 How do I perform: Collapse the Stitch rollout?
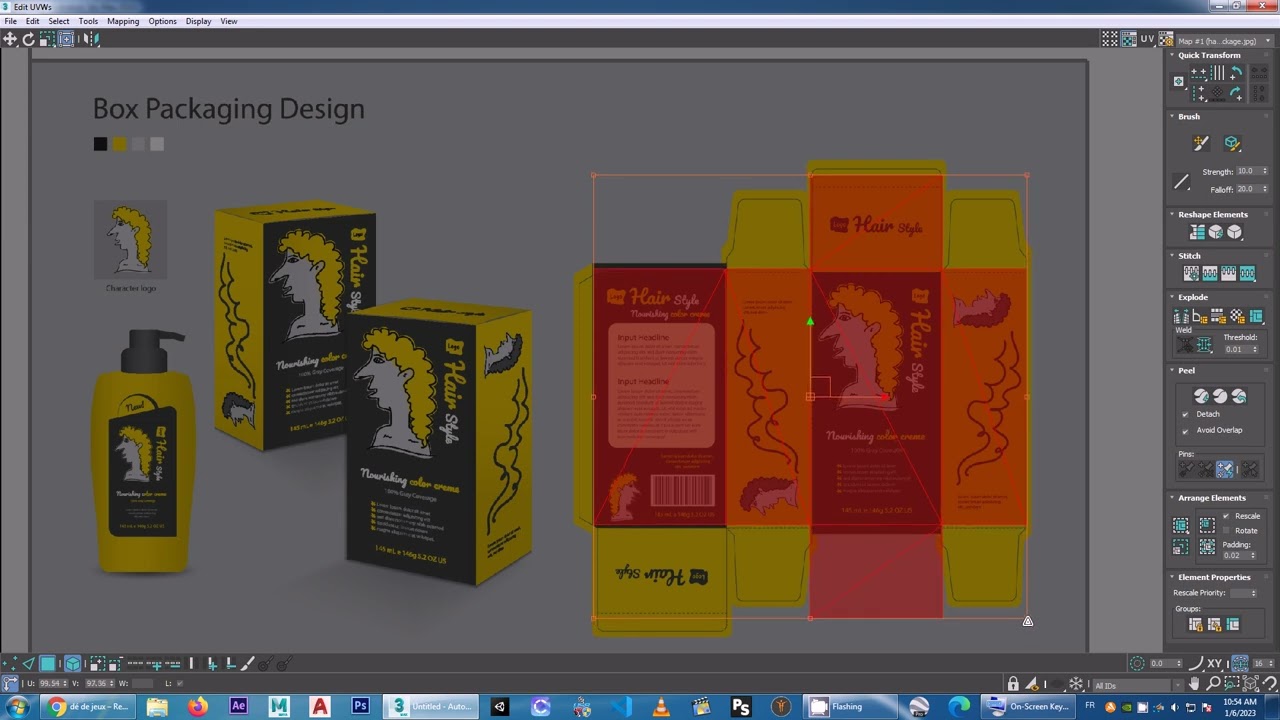(x=1189, y=256)
